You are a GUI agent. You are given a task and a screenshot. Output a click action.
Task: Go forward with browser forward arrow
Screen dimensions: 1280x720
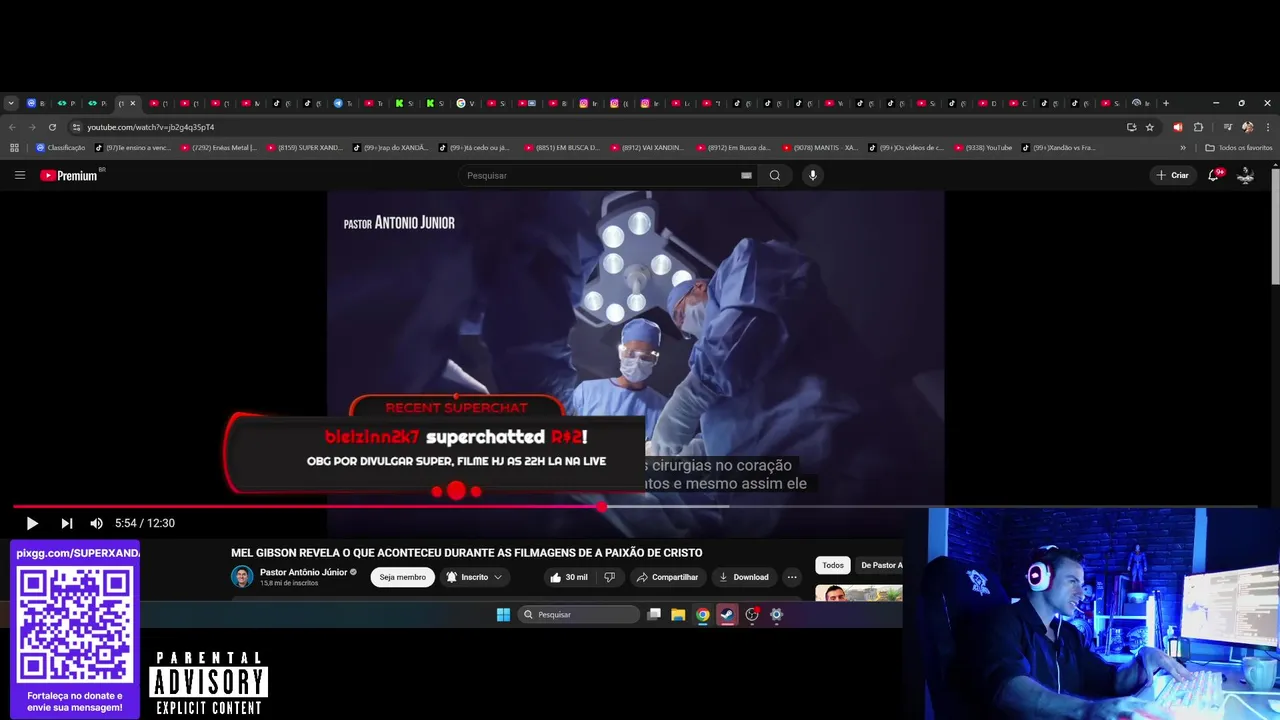pos(32,127)
